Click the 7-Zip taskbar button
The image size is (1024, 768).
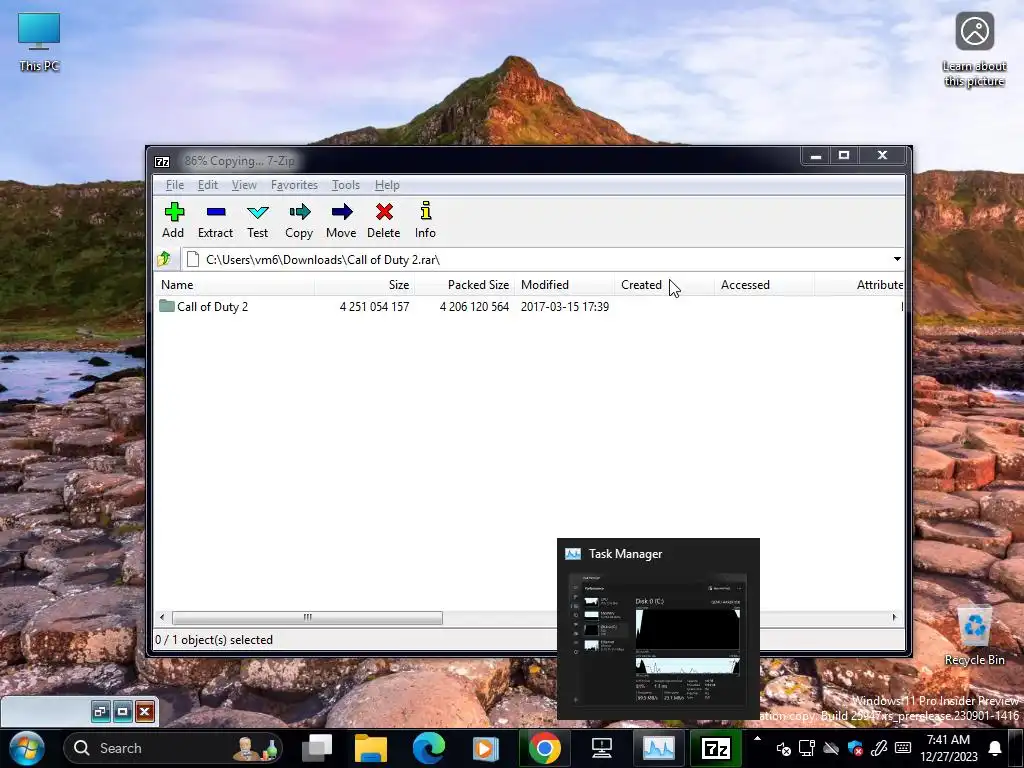pos(716,748)
